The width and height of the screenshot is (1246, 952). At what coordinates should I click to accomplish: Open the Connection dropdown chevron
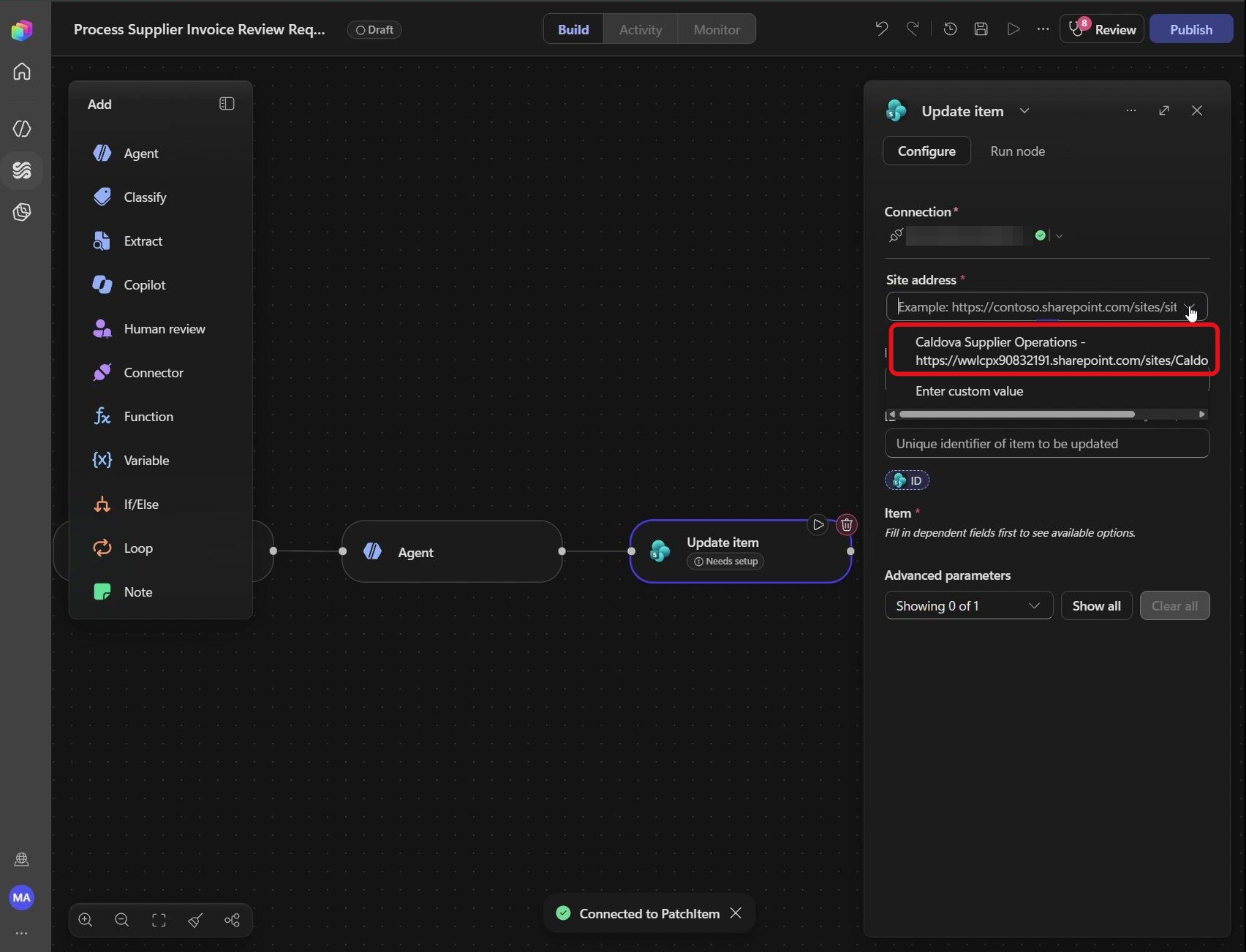click(1059, 235)
